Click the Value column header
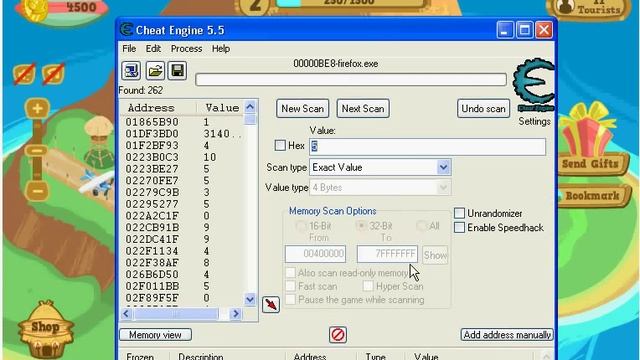Screen dimensions: 640x360 221,108
